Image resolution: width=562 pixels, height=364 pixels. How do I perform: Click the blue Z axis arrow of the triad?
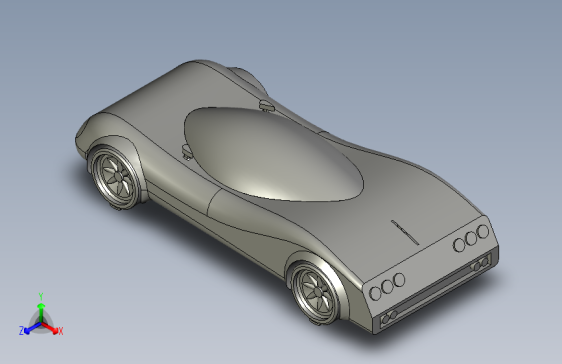tap(32, 328)
